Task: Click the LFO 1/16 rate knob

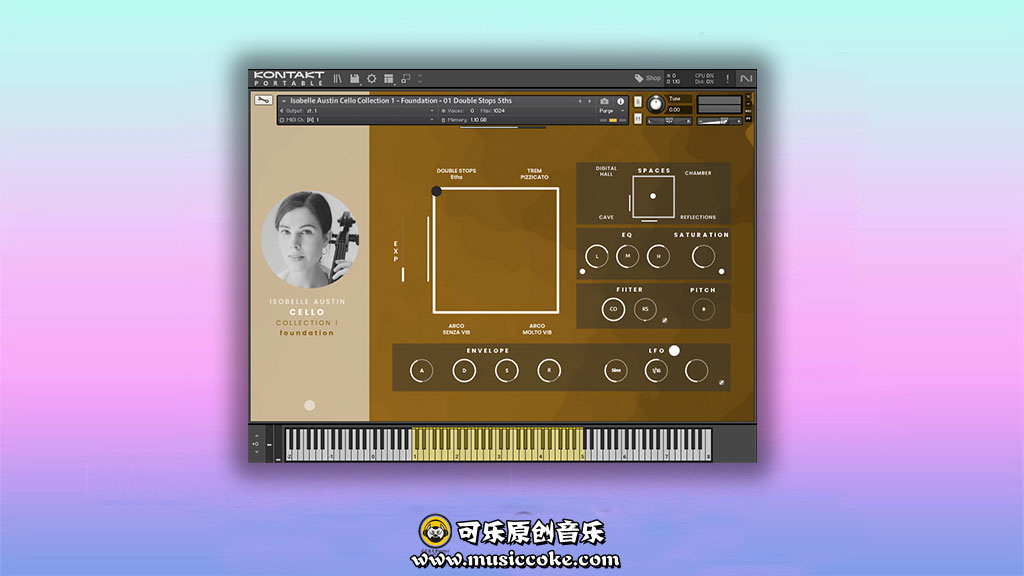Action: coord(656,371)
